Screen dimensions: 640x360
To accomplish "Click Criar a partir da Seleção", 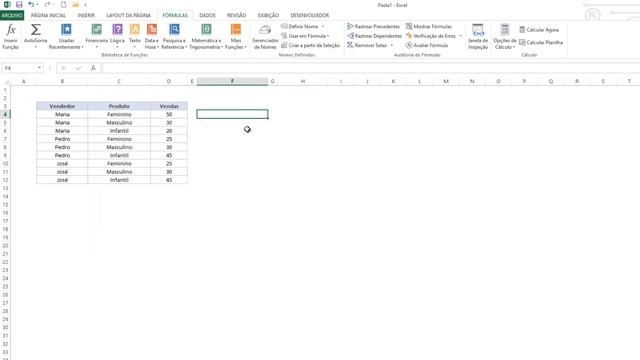I will pos(310,45).
